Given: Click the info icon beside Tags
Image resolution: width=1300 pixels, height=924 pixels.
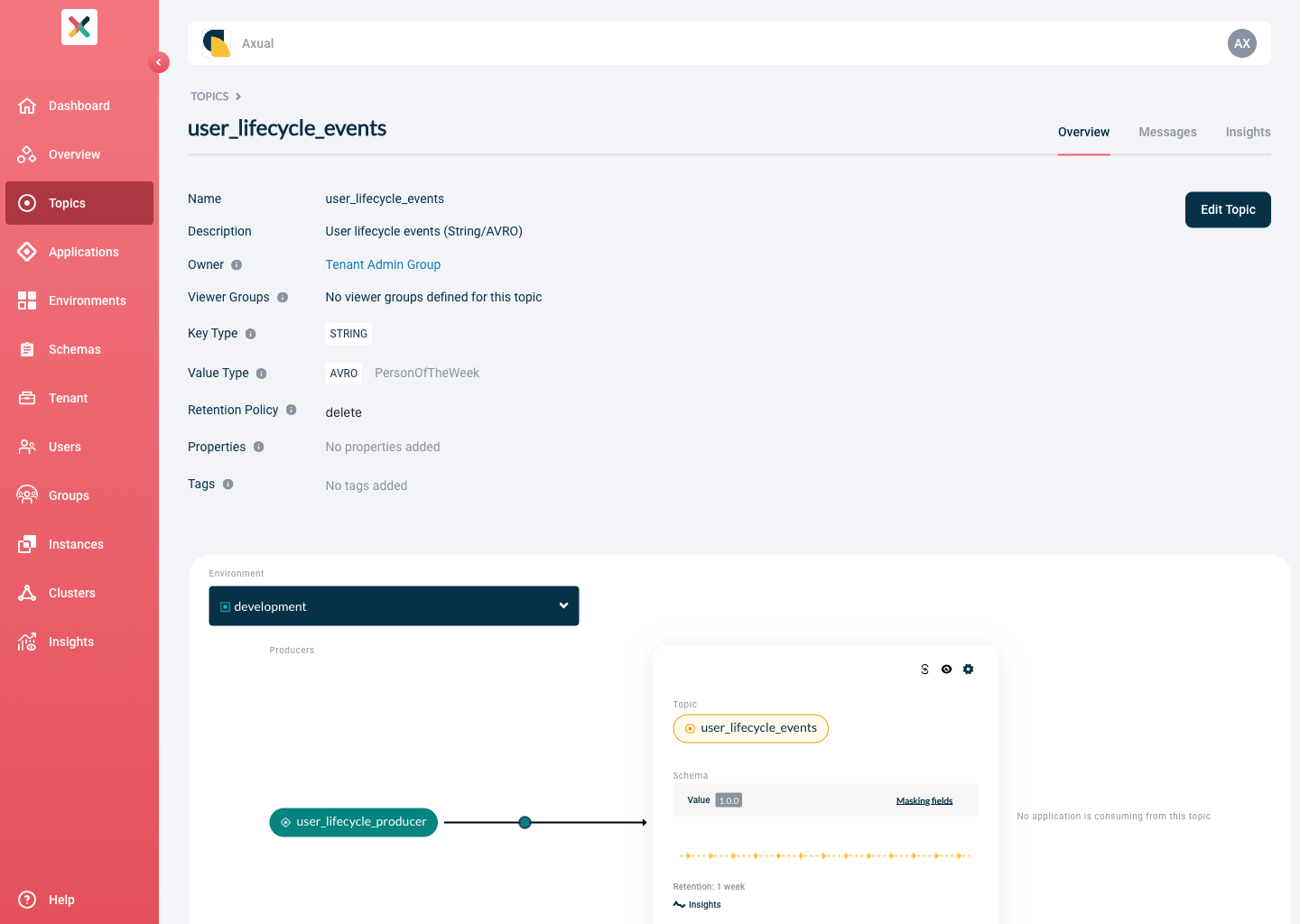Looking at the screenshot, I should pyautogui.click(x=228, y=485).
